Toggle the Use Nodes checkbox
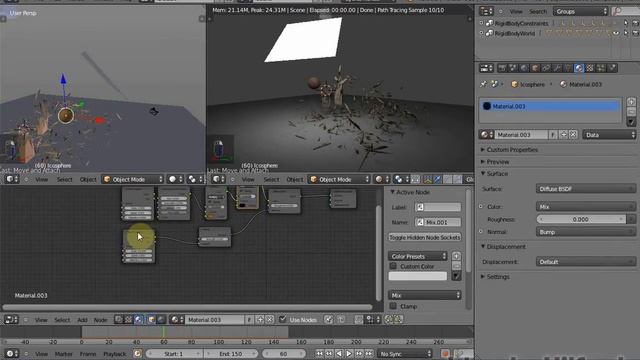 (282, 319)
